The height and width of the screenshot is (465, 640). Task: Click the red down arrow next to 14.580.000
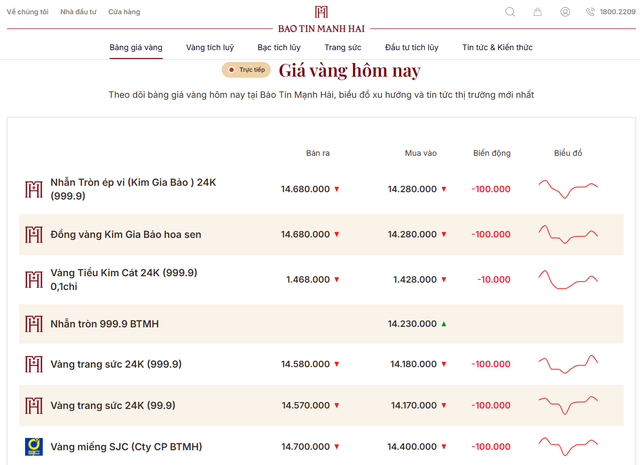click(337, 364)
